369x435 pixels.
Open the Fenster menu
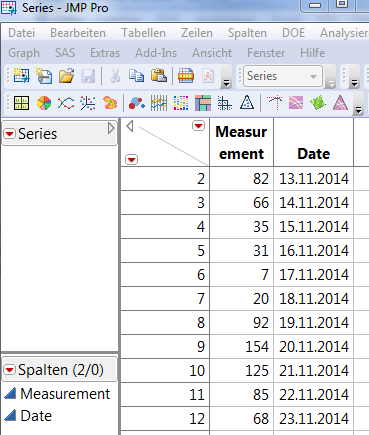pyautogui.click(x=266, y=53)
